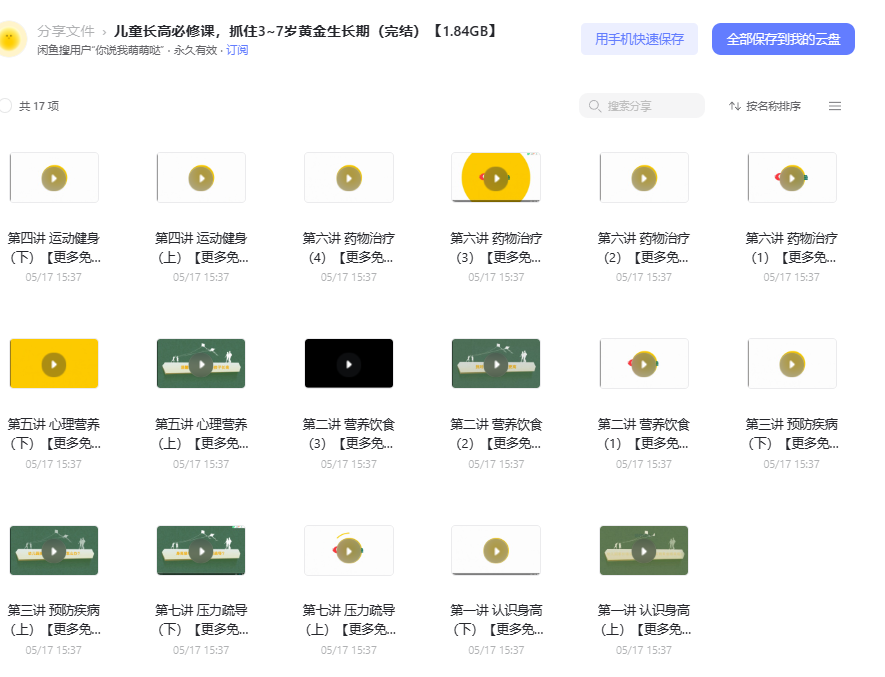Play video 第一讲 认识身高(上)
The width and height of the screenshot is (885, 677).
click(644, 551)
